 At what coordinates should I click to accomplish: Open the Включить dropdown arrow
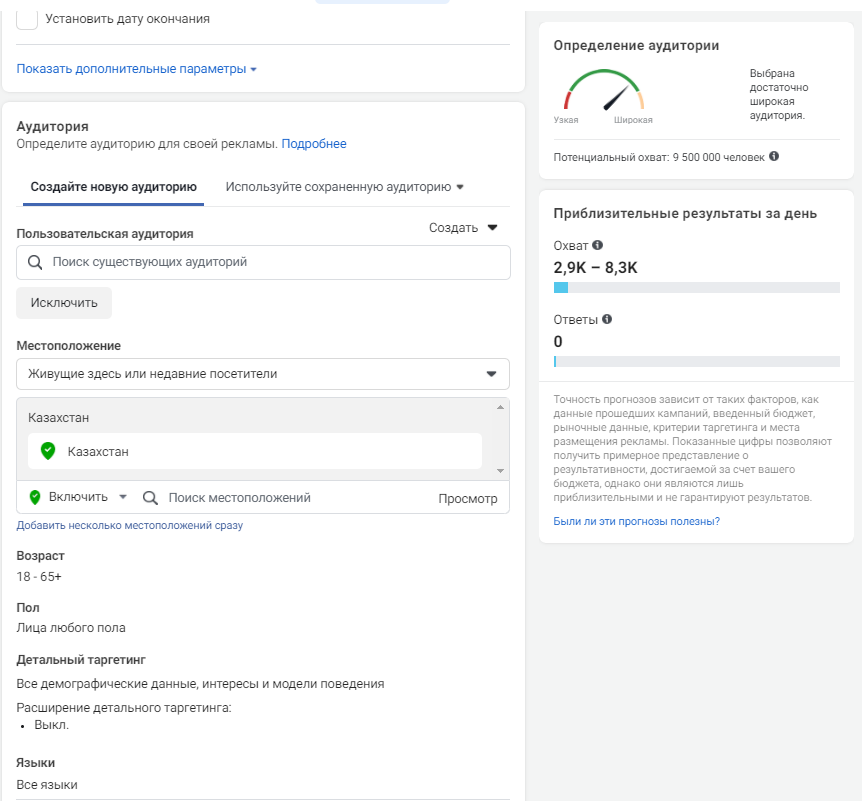[x=123, y=497]
